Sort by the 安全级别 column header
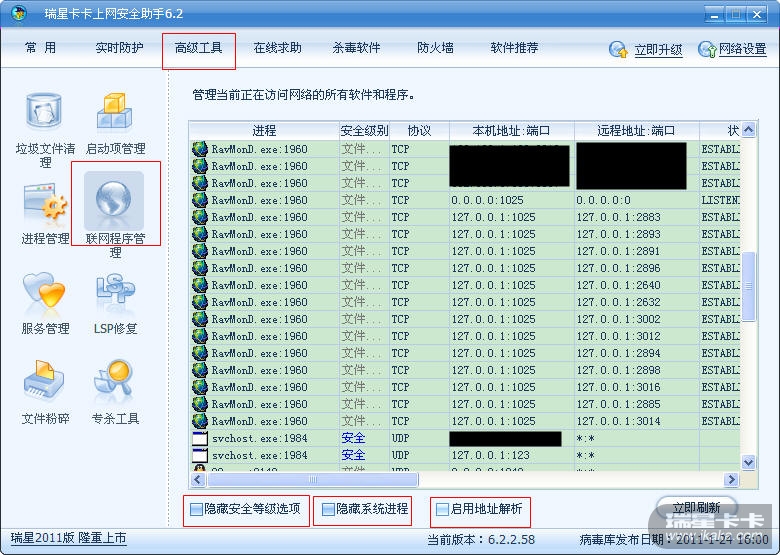 [364, 131]
